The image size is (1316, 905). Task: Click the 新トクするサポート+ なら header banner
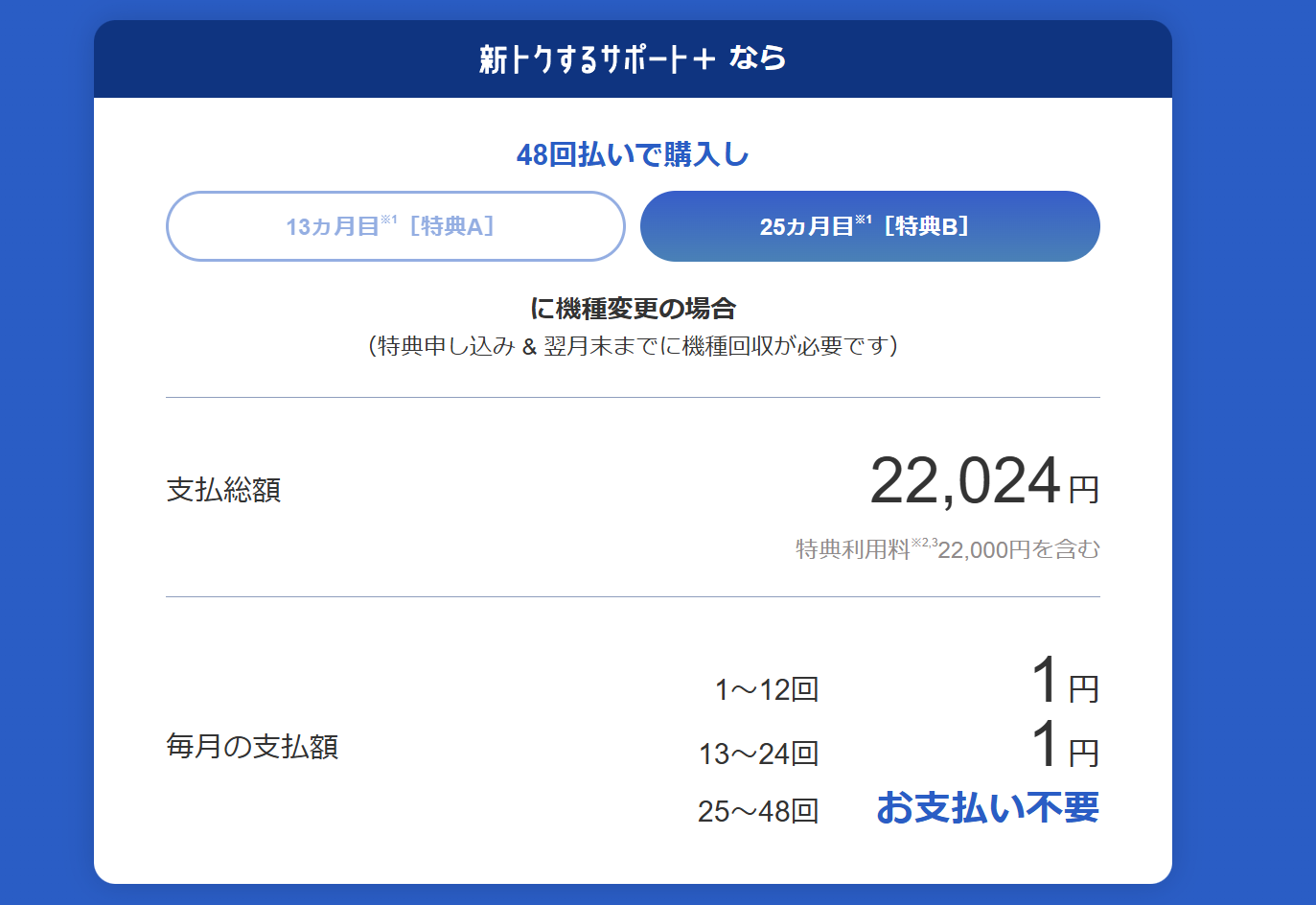tap(633, 59)
